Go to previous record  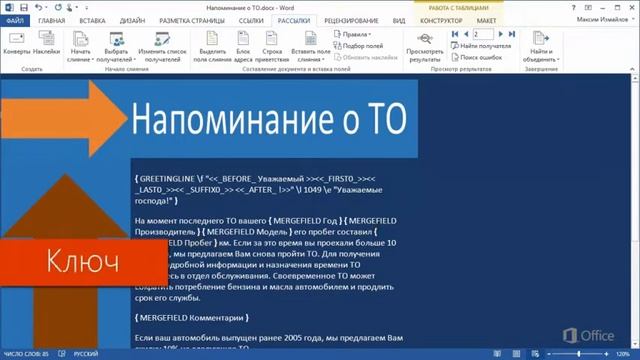coord(466,34)
